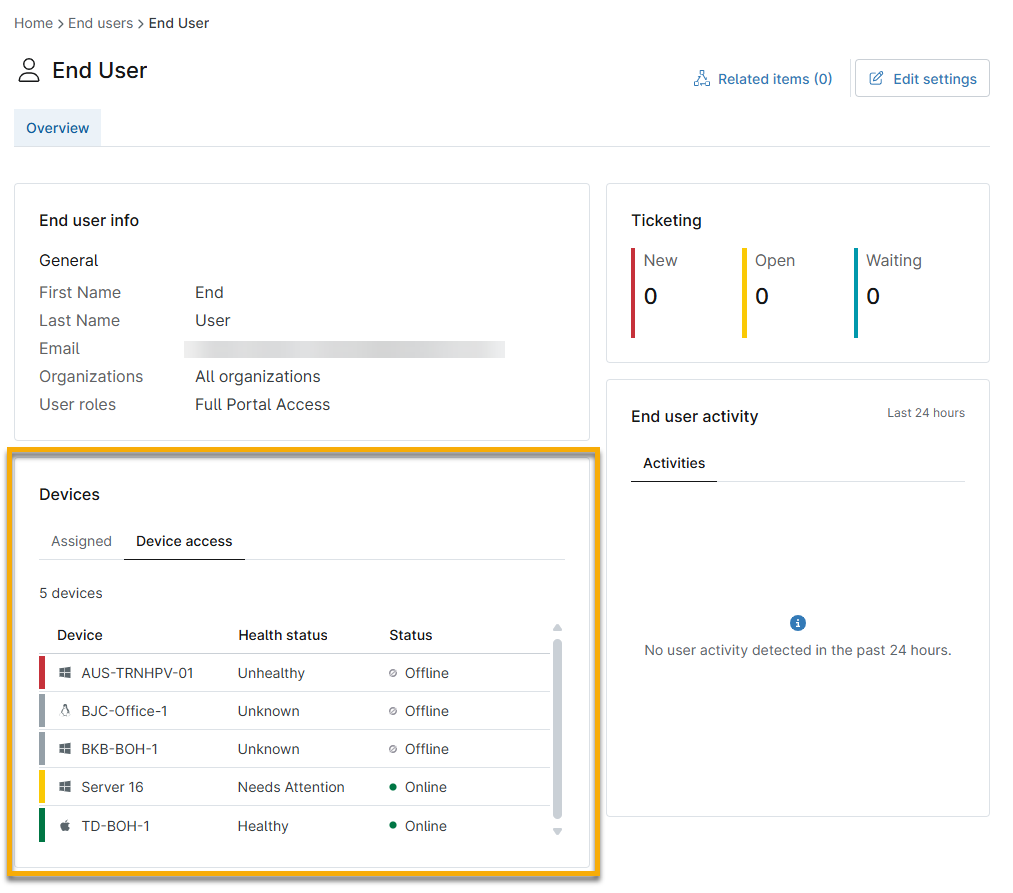The width and height of the screenshot is (1013, 893).
Task: Open the Overview tab
Action: click(57, 128)
